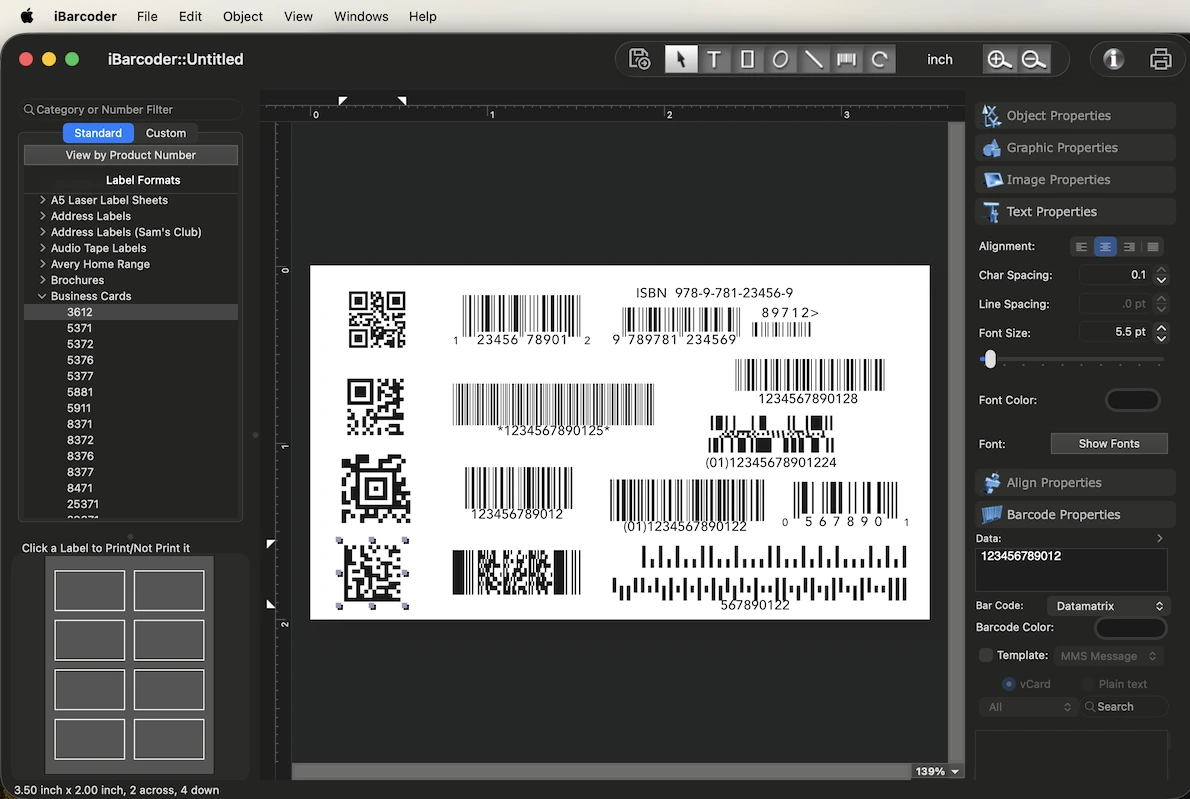Open Image Properties panel

tap(1075, 179)
